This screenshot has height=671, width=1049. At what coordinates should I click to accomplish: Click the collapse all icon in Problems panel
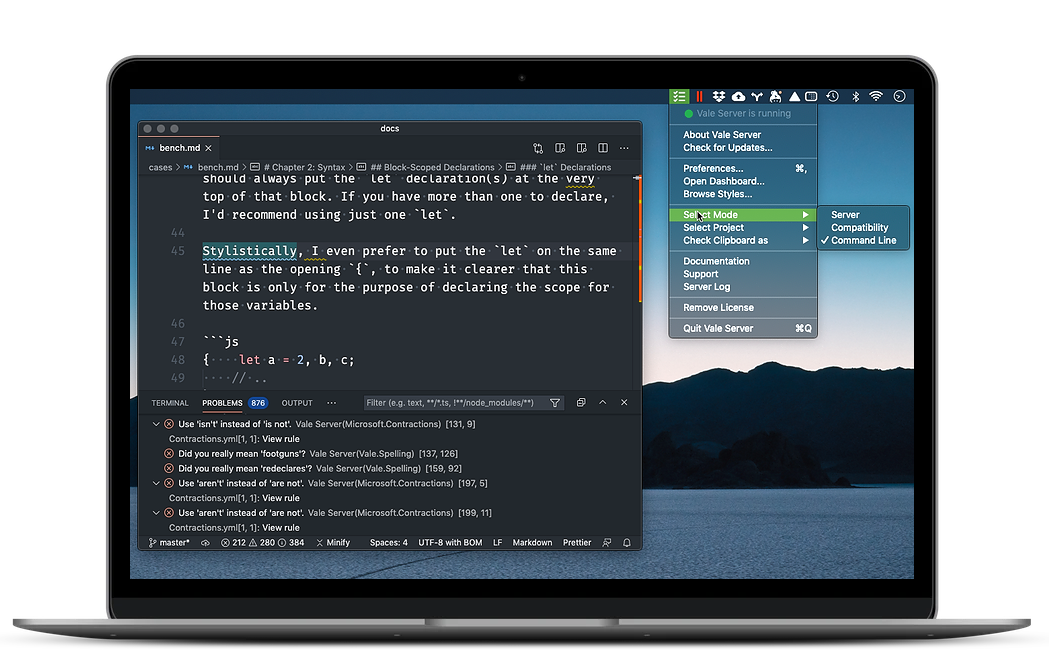pos(581,403)
